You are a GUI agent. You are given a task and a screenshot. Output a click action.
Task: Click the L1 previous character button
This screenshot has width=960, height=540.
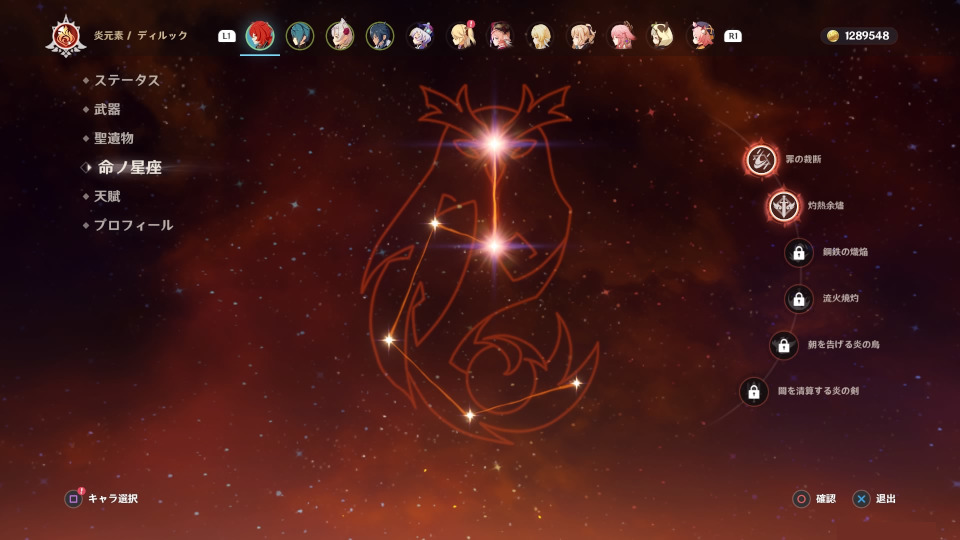(227, 36)
